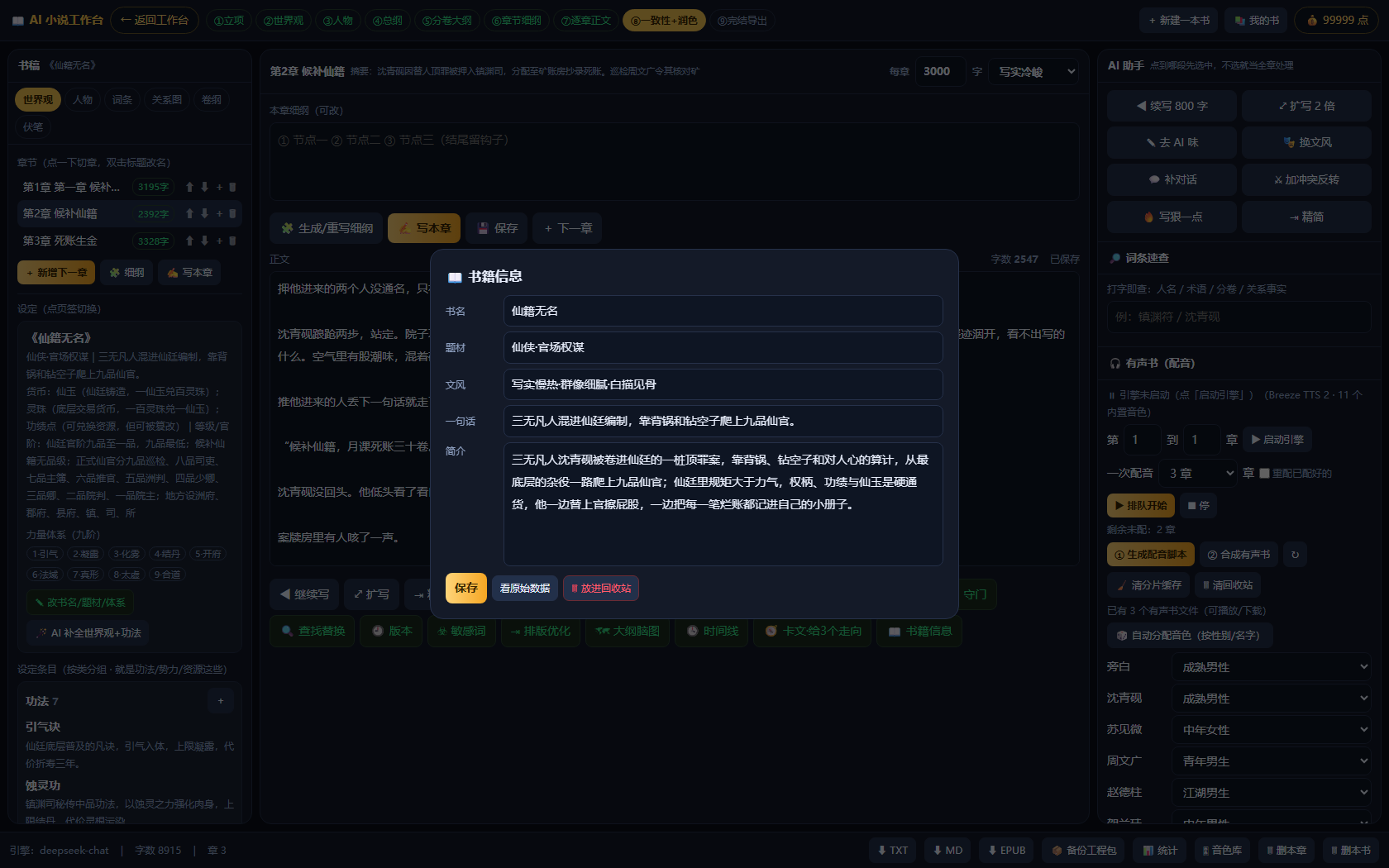Click 看原始数据 in the dialog
Viewport: 1389px width, 868px height.
click(525, 589)
